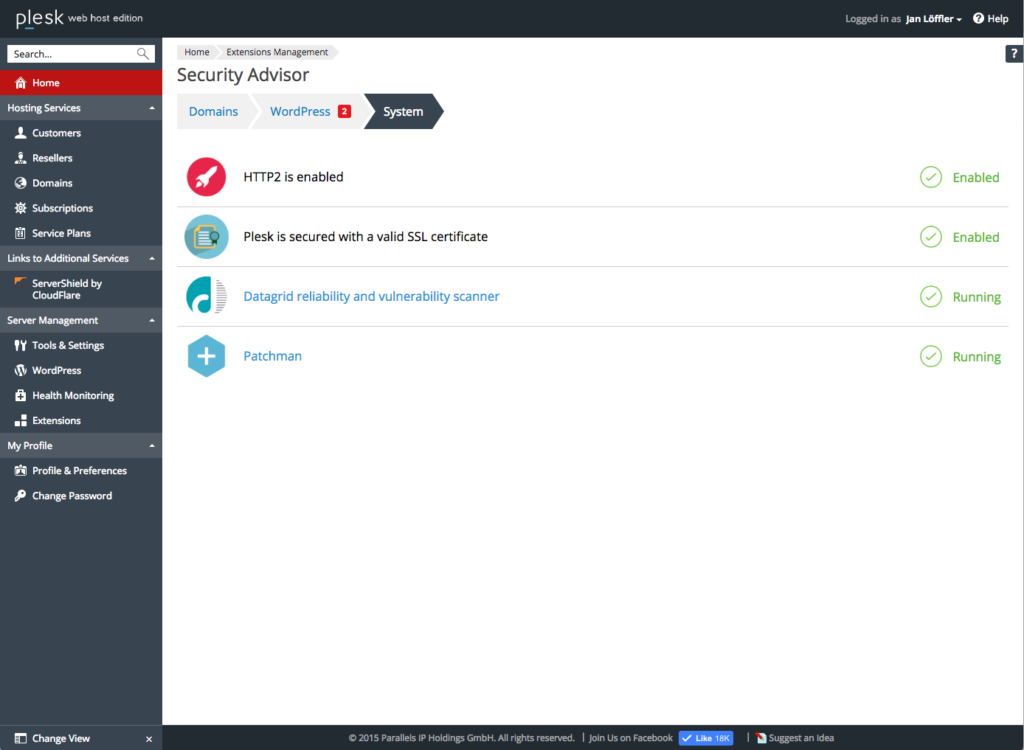Close the Change View sidebar bar
Image resolution: width=1024 pixels, height=750 pixels.
click(x=149, y=739)
